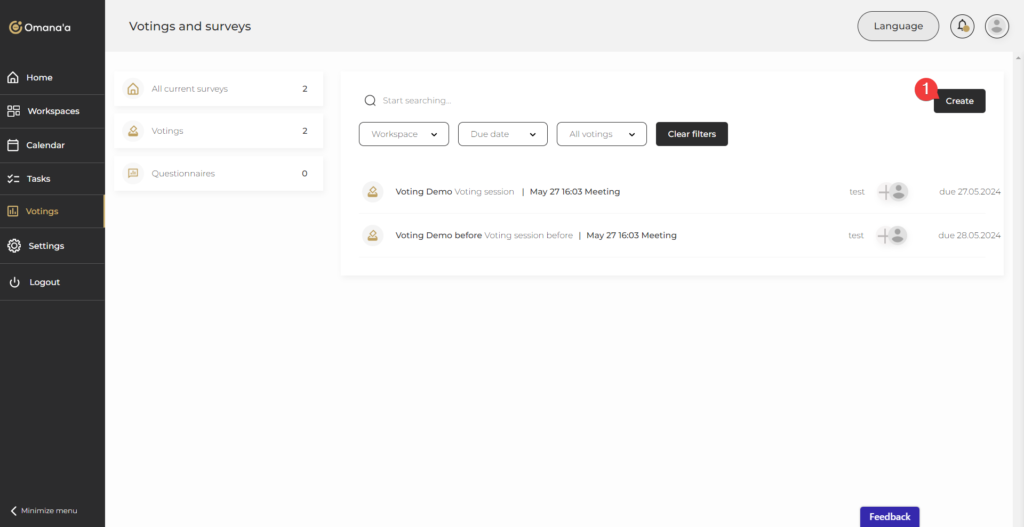Click the Voting Demo ballot icon
The width and height of the screenshot is (1024, 527).
372,192
